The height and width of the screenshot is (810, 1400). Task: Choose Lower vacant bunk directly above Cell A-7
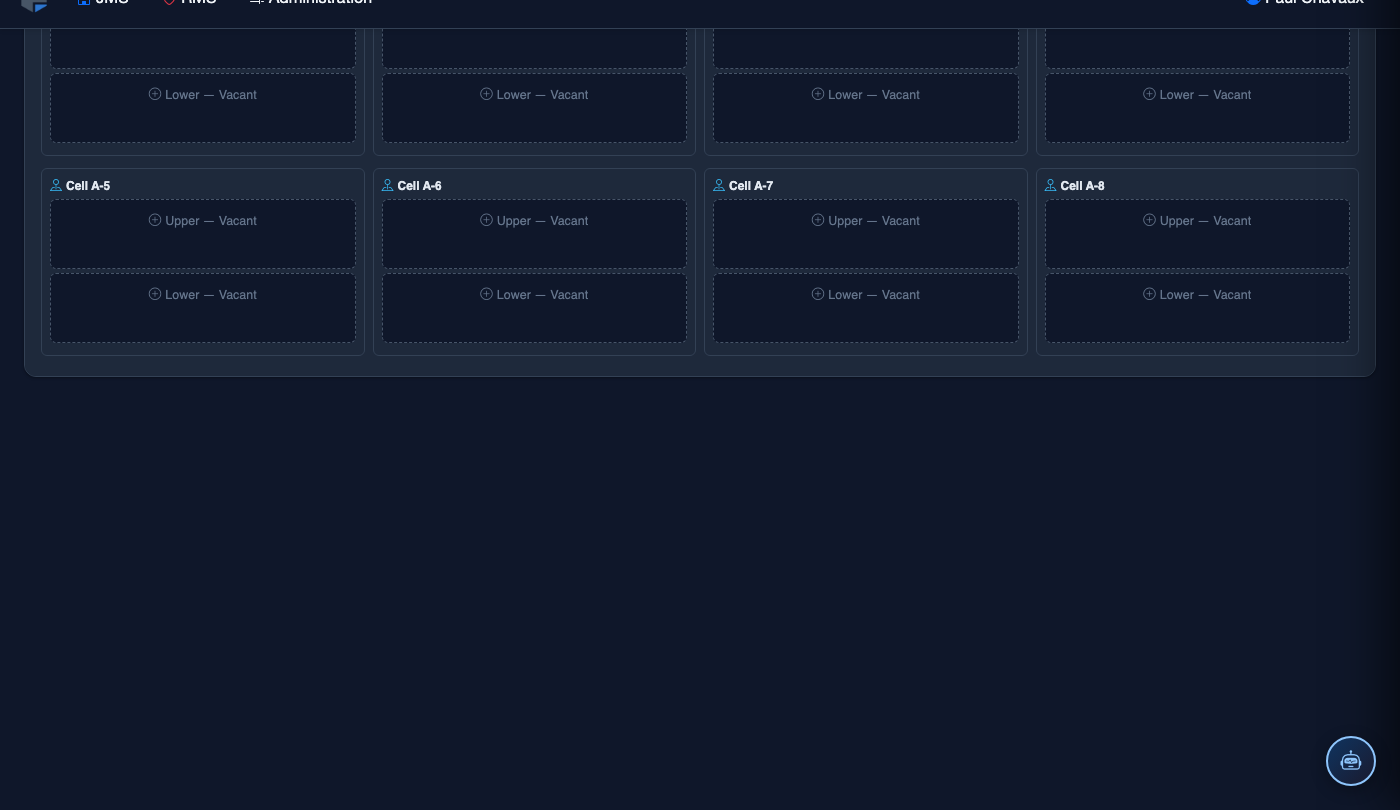click(x=866, y=108)
